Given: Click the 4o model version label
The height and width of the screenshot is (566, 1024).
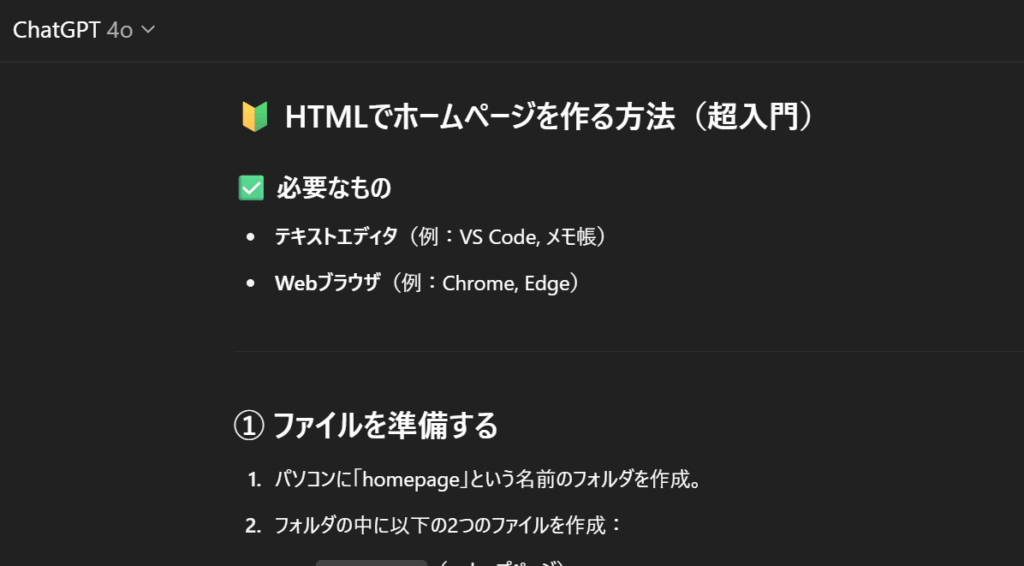Looking at the screenshot, I should coord(119,30).
